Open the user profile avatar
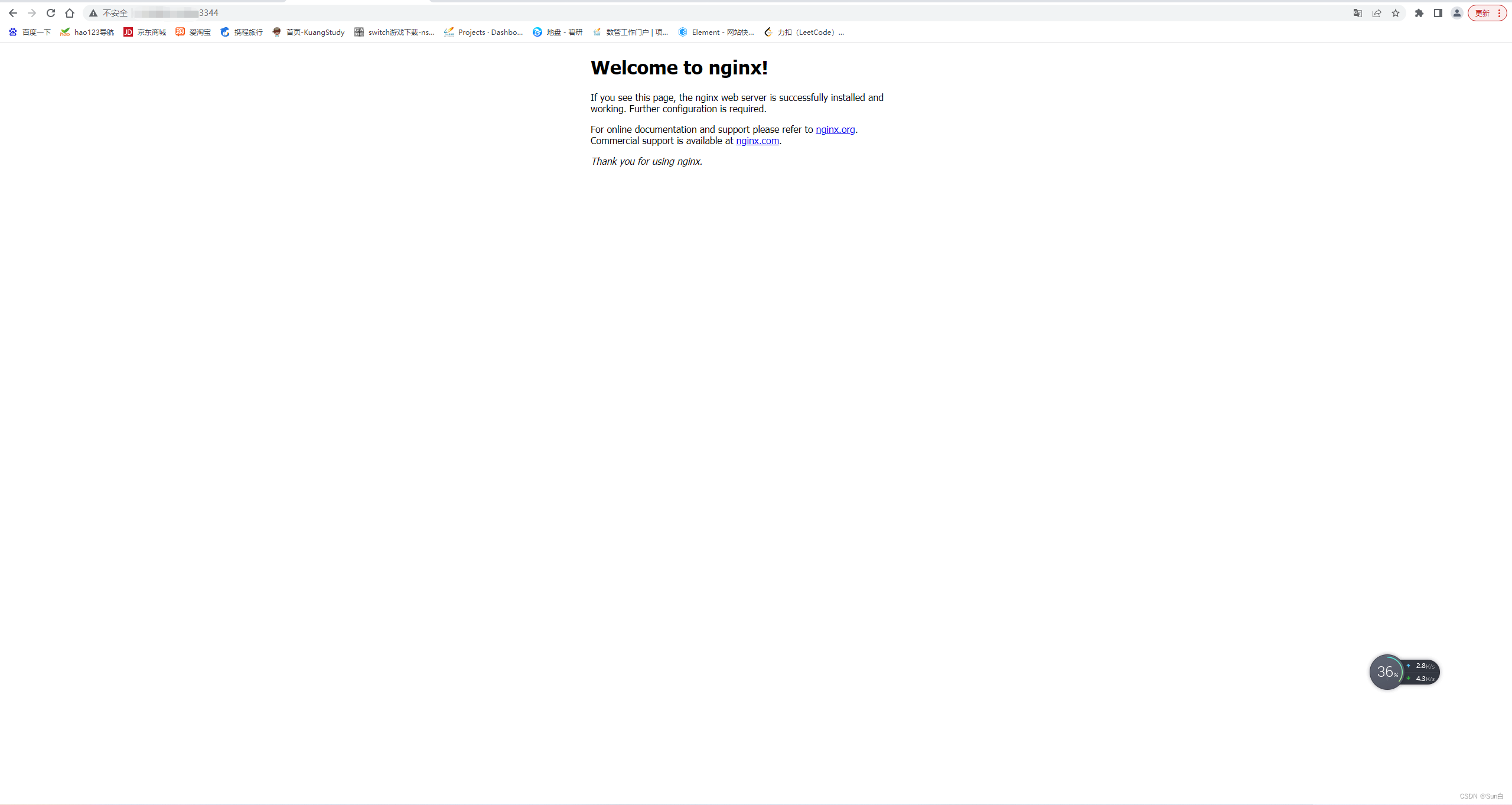 pos(1457,13)
